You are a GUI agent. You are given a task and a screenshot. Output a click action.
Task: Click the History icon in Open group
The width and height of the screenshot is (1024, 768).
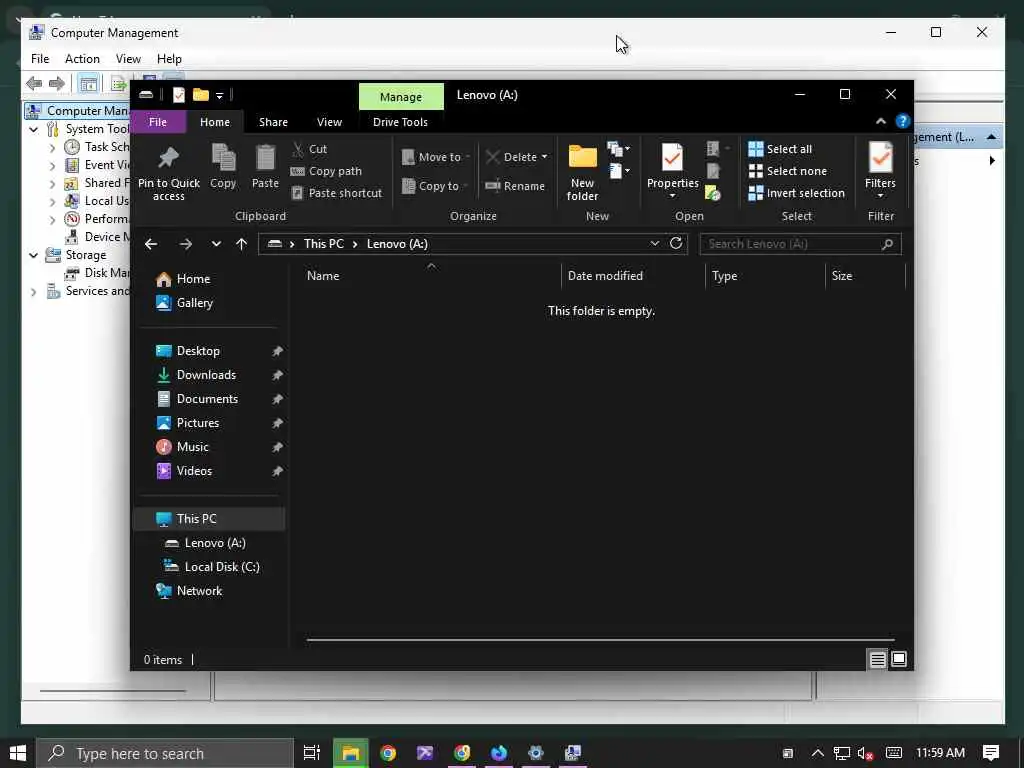pos(712,193)
